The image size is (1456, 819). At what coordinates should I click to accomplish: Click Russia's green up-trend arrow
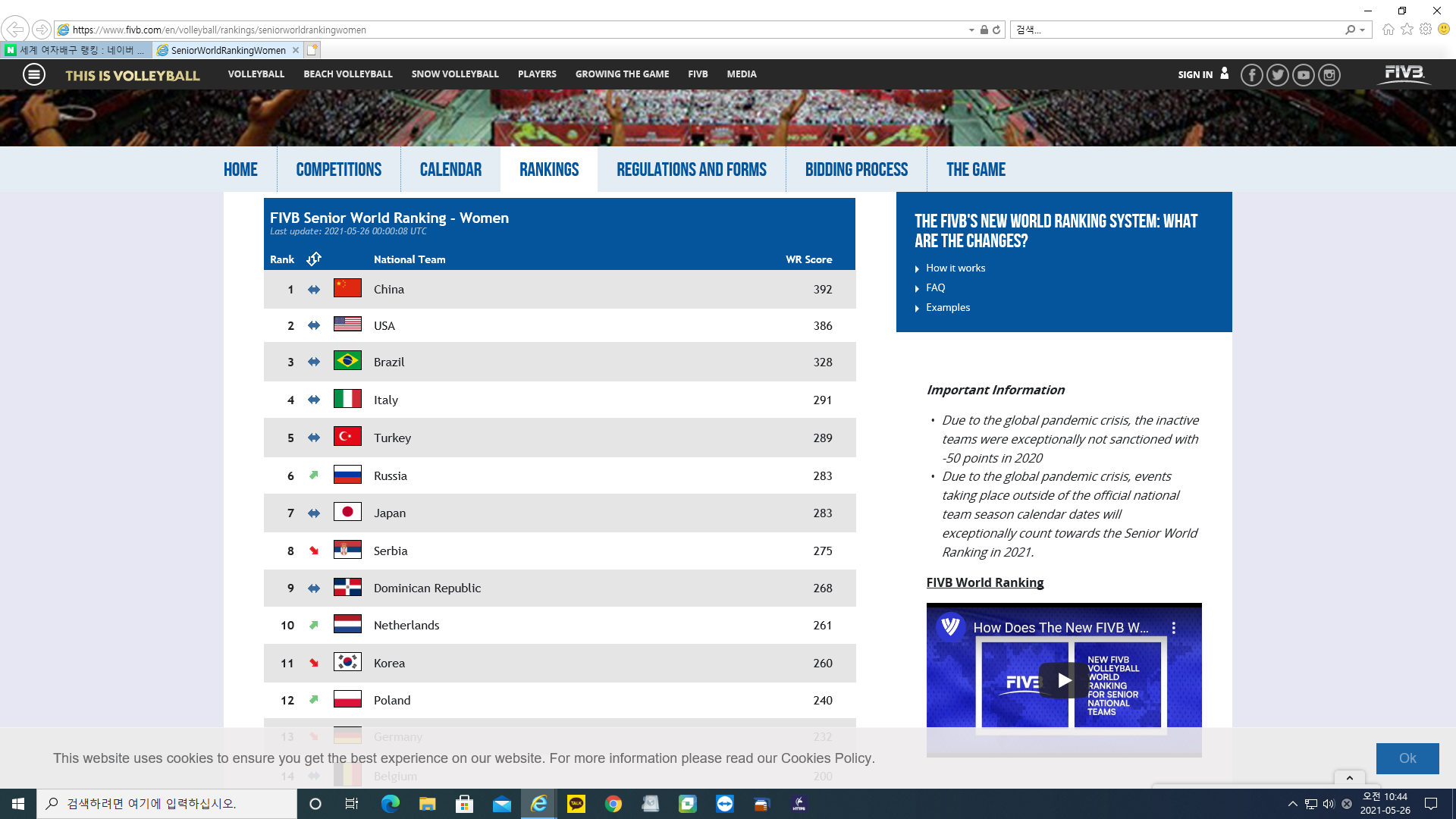314,475
